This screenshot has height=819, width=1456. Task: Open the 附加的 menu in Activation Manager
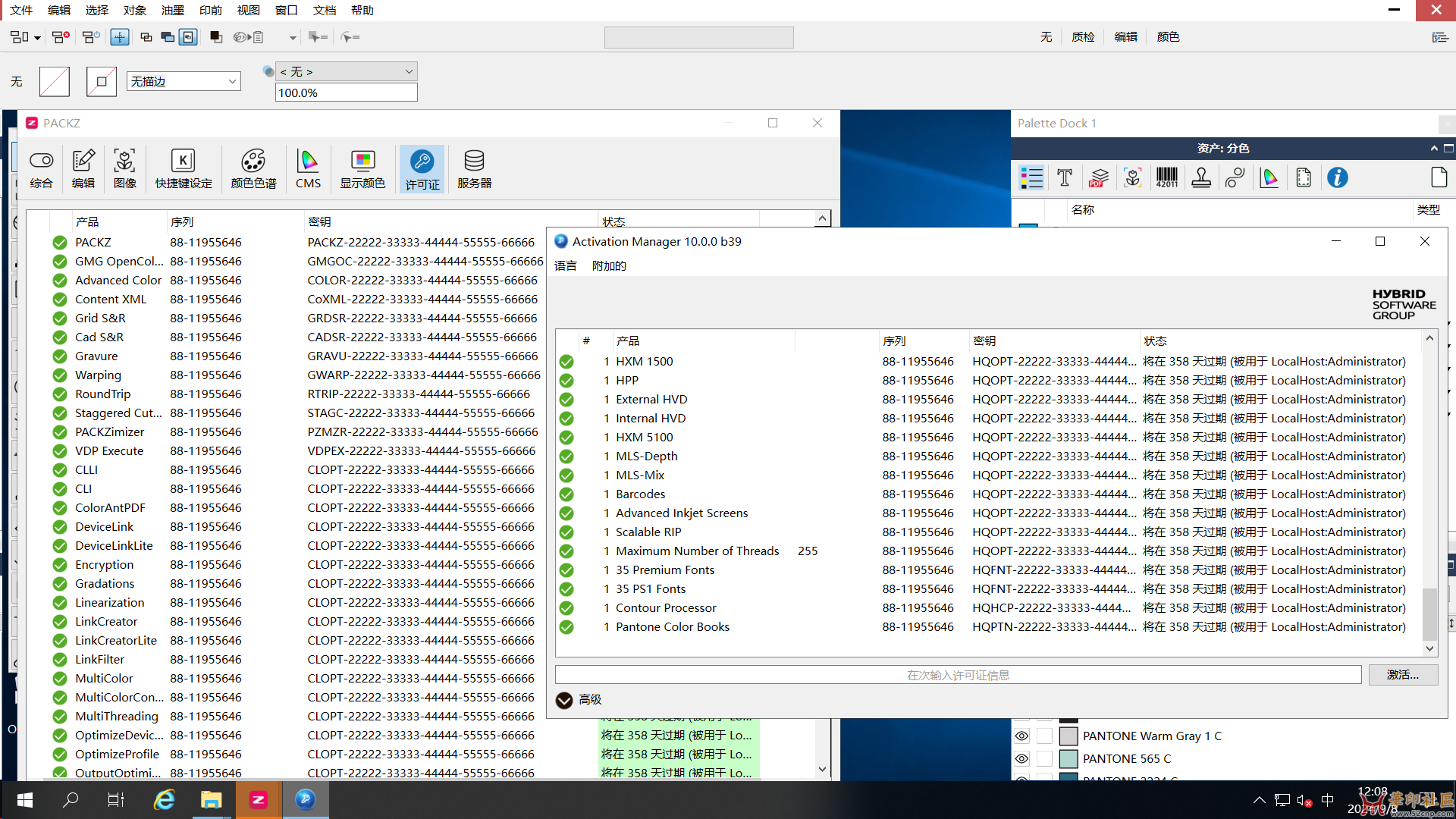click(609, 265)
